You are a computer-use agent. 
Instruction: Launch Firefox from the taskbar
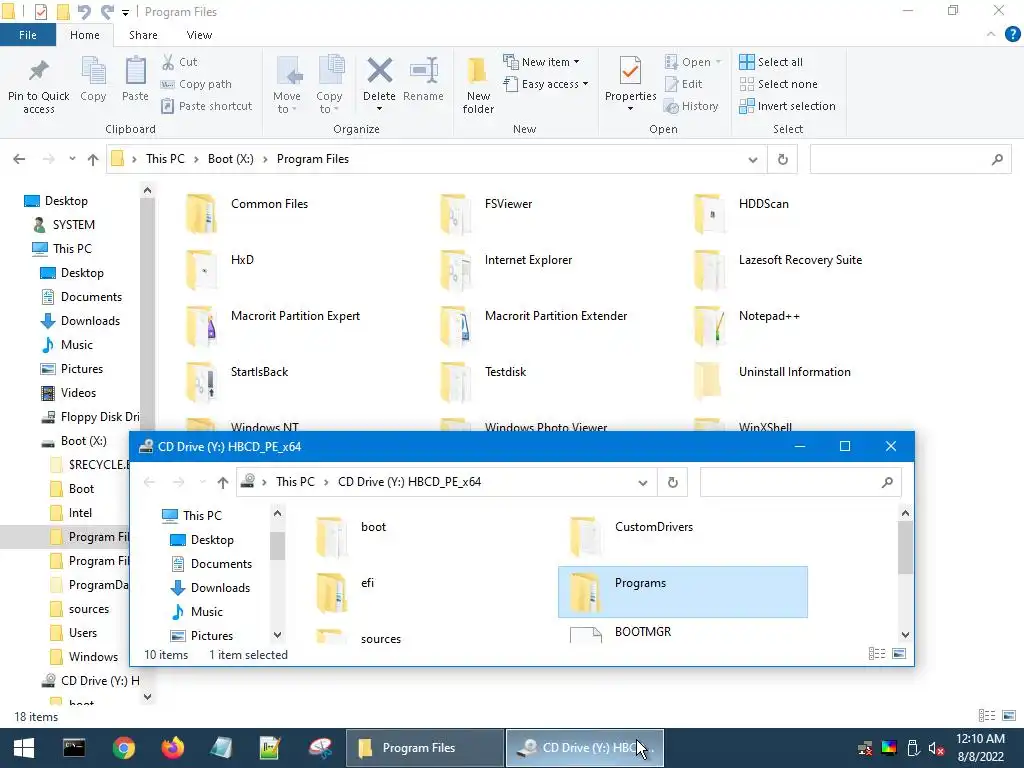point(173,748)
